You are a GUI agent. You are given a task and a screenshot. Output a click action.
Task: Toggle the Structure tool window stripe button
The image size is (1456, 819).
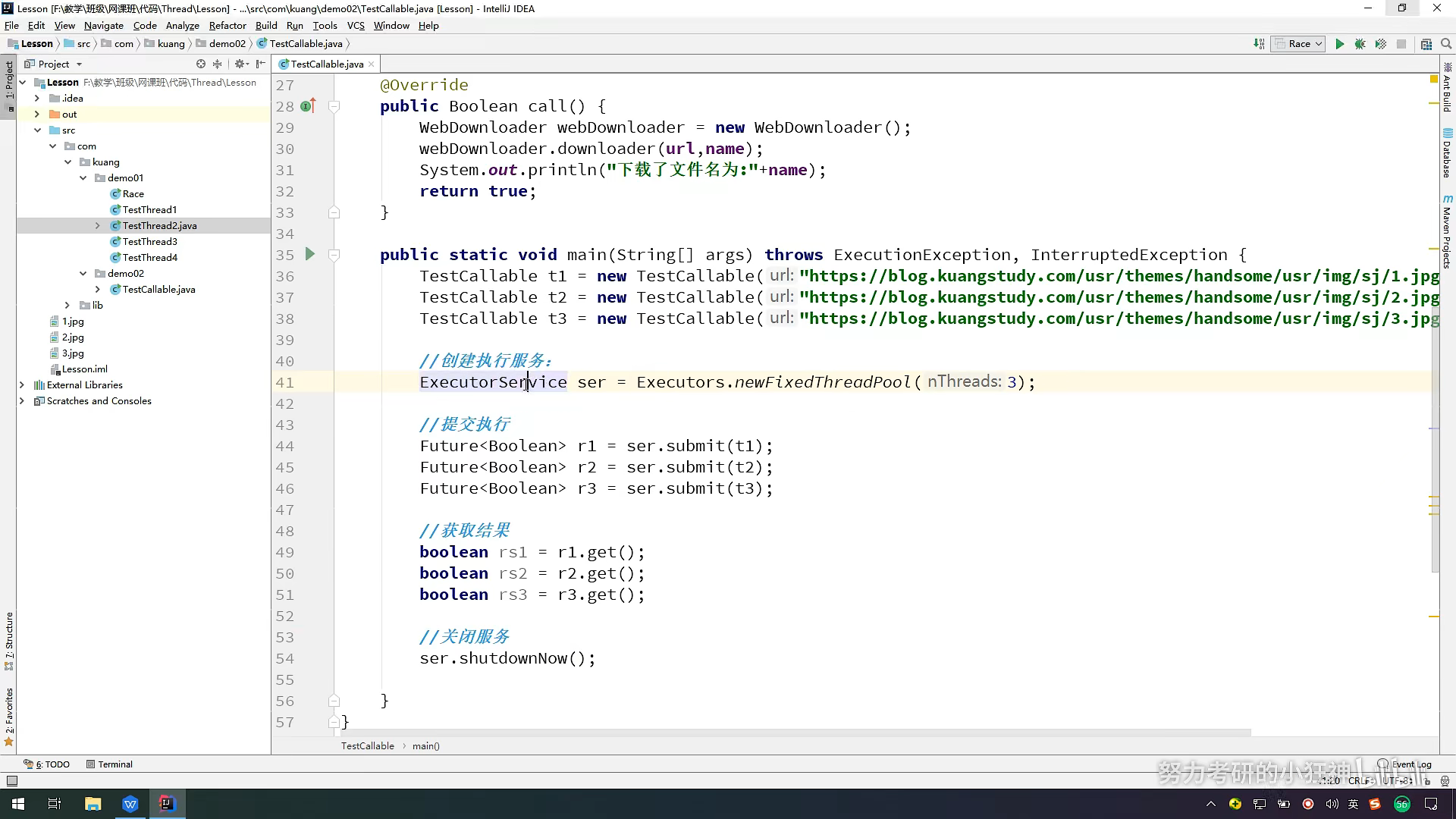coord(9,641)
